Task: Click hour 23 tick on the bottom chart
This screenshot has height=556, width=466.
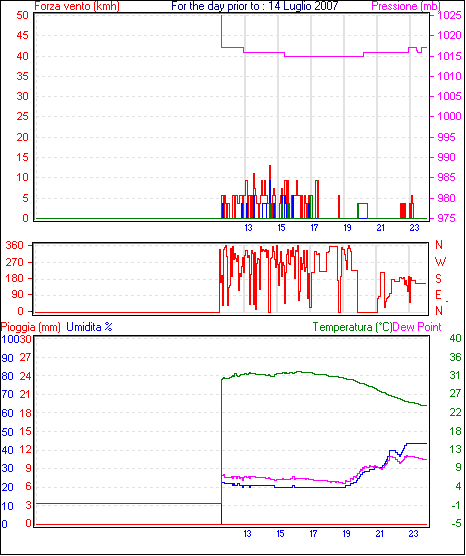Action: [x=414, y=534]
